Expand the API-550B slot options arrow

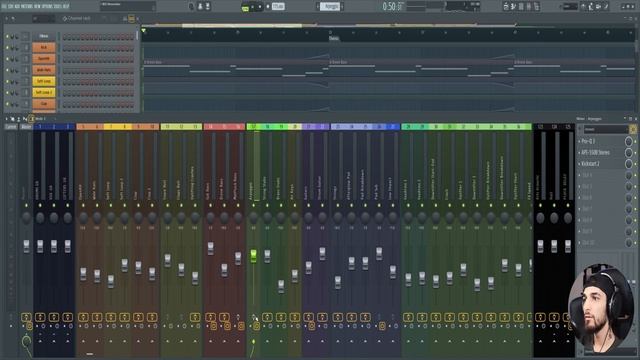pyautogui.click(x=579, y=152)
